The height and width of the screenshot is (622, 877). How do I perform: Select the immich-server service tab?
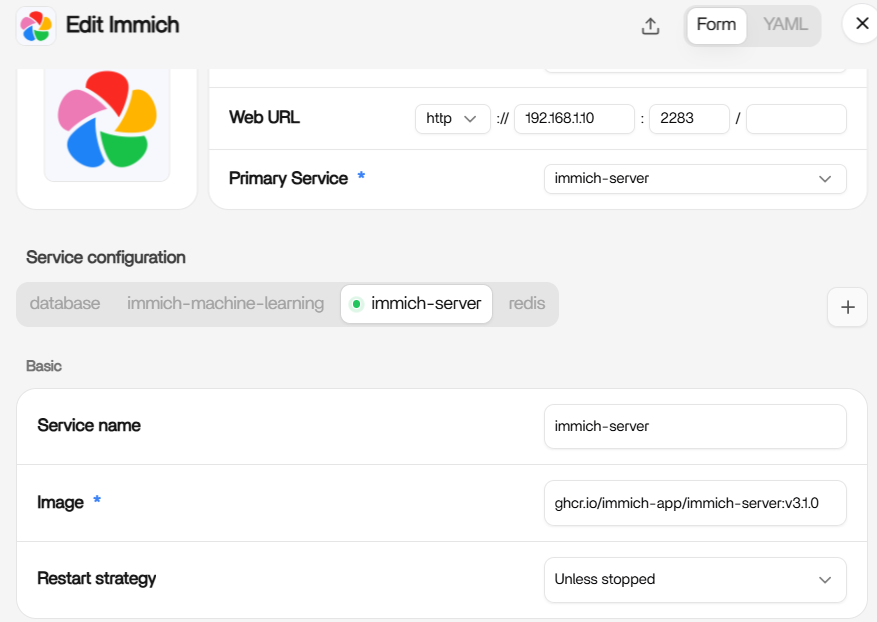point(416,304)
